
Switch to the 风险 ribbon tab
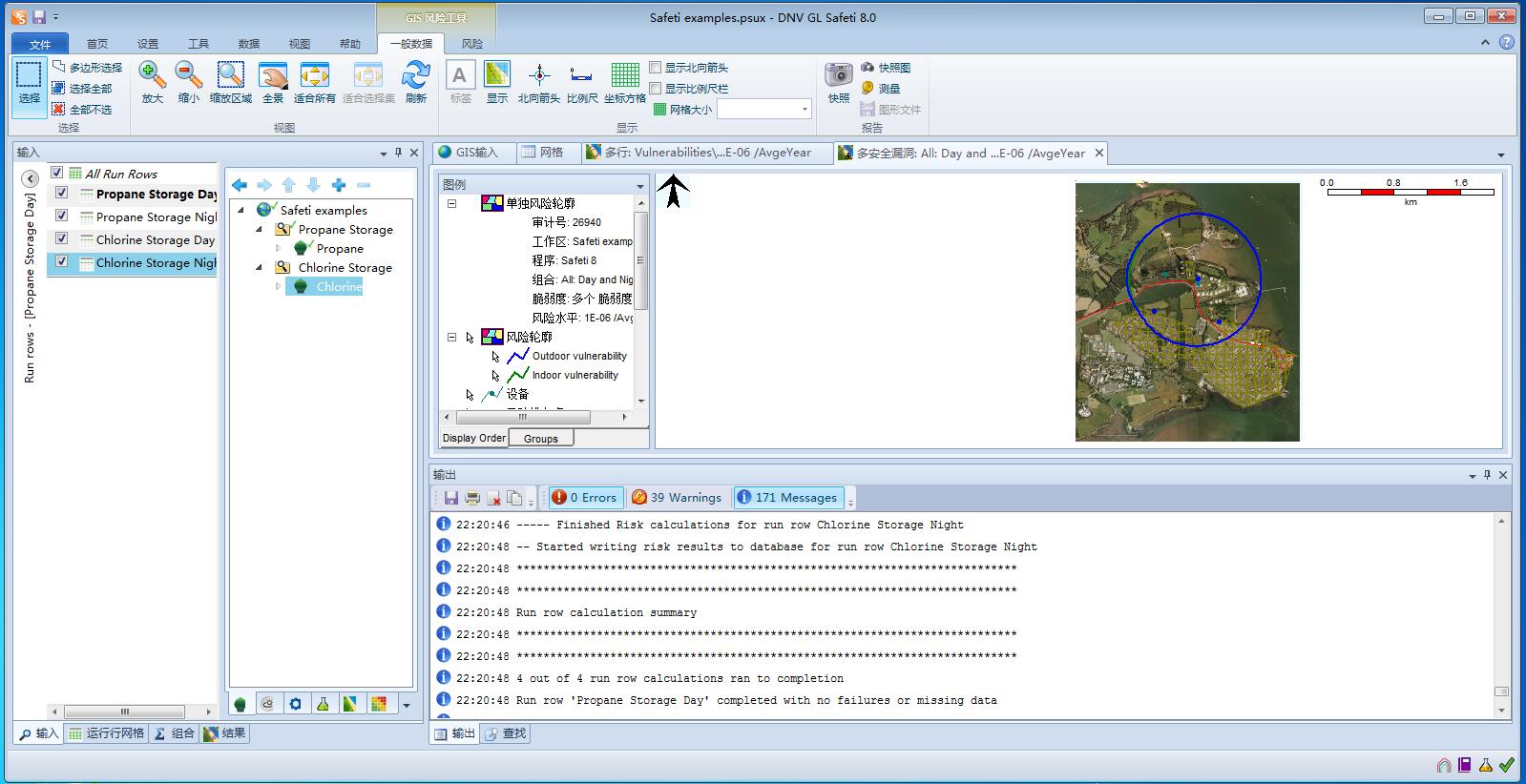471,44
